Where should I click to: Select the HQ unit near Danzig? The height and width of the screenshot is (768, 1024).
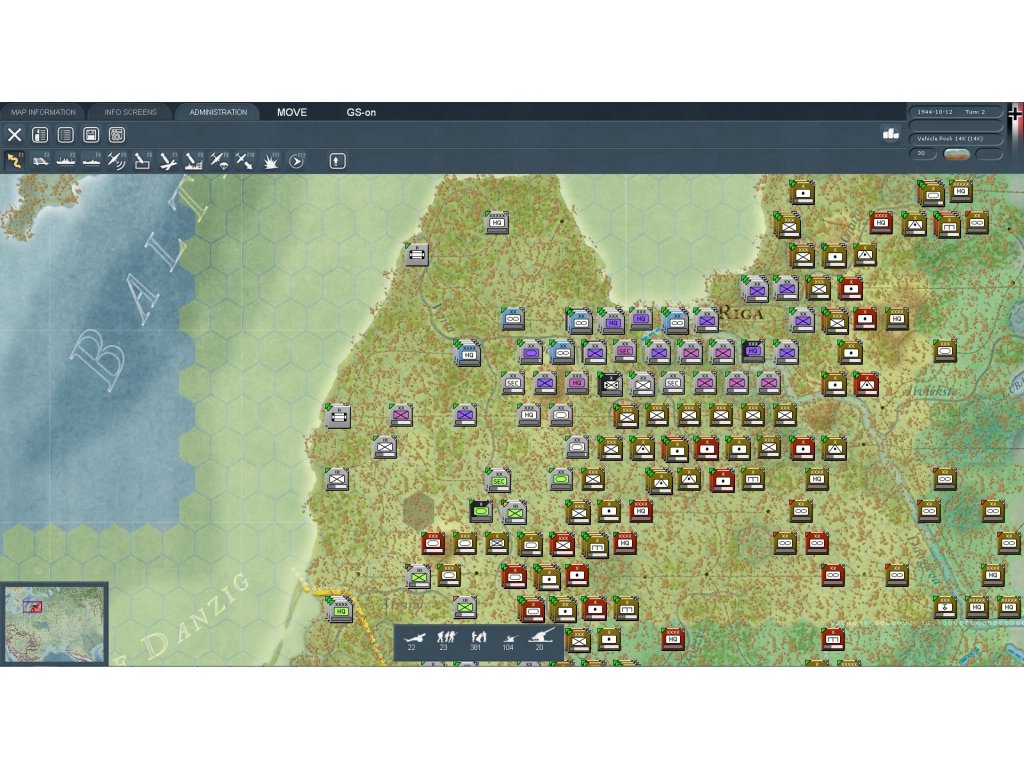[x=340, y=608]
